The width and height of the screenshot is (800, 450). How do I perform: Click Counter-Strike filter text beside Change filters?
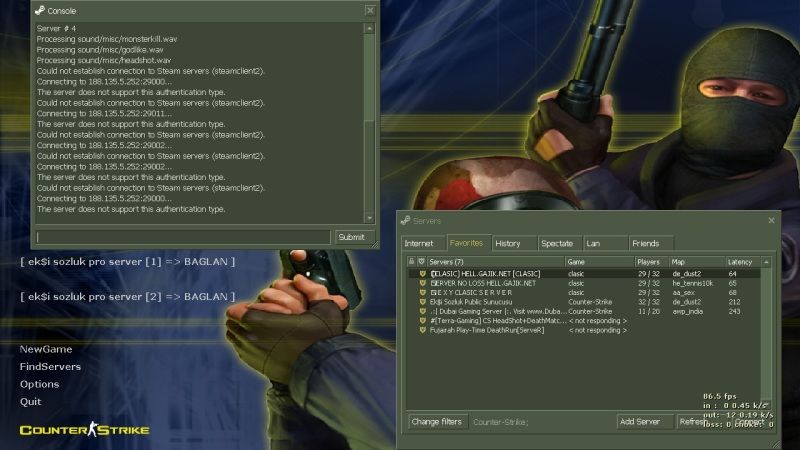point(501,422)
